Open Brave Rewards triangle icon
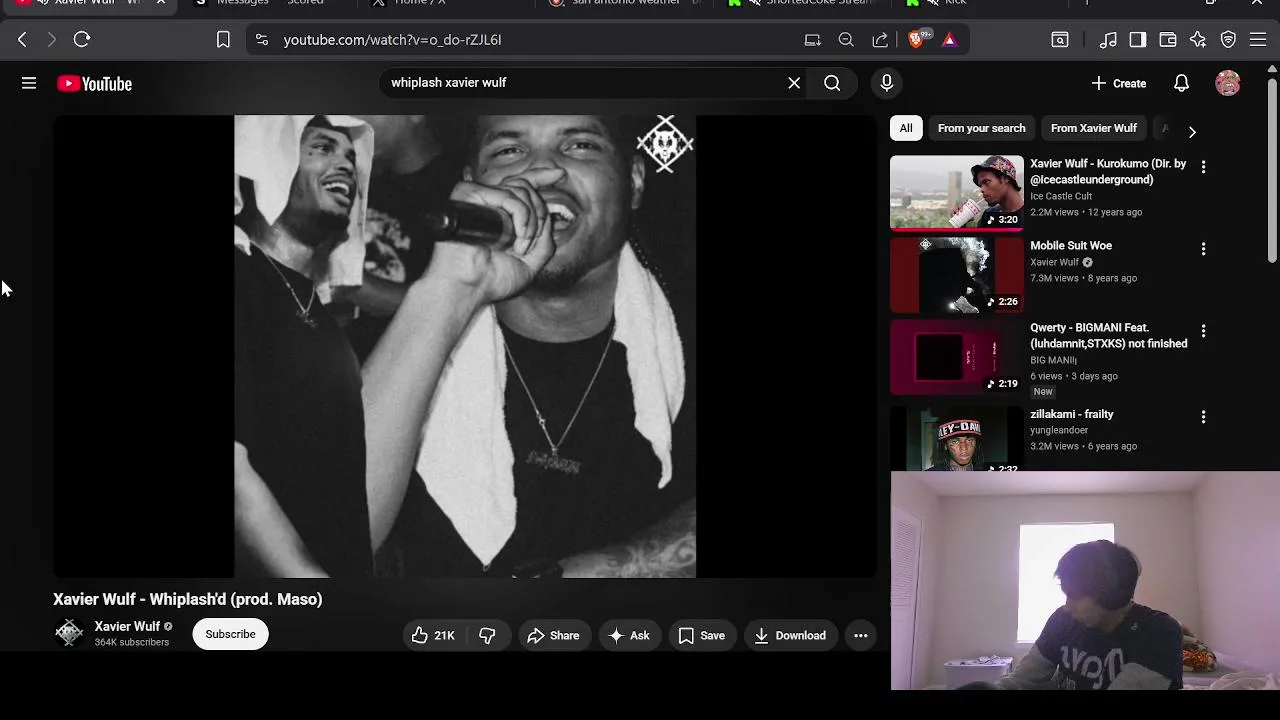 point(950,40)
